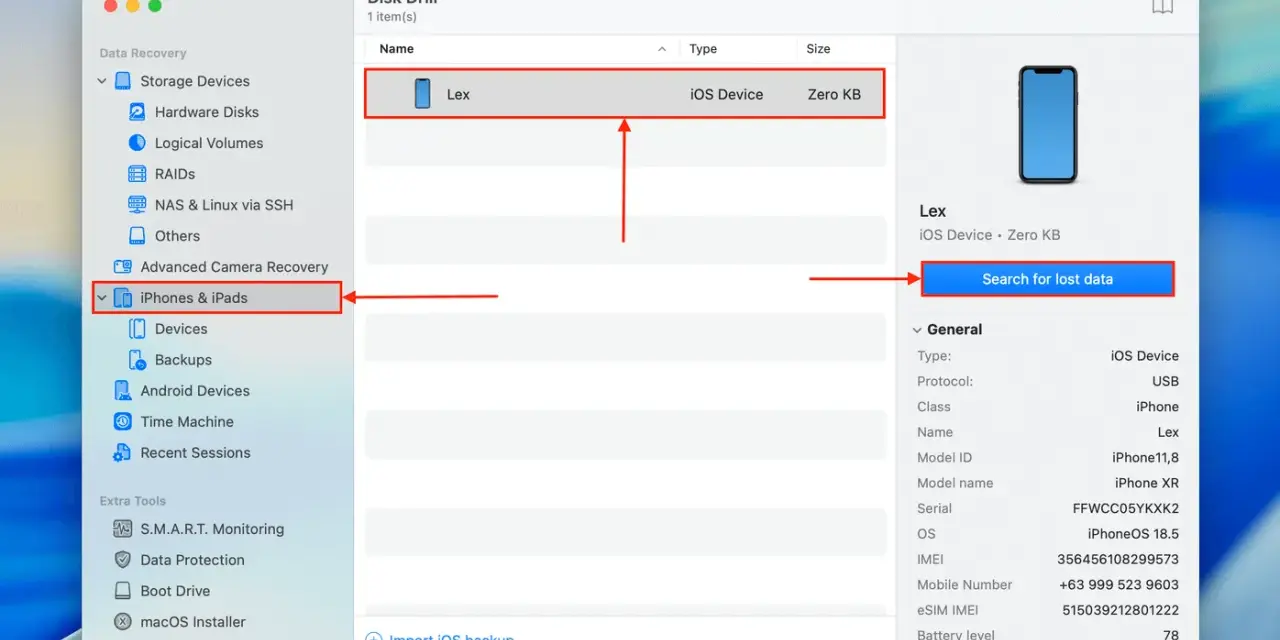Click the NAS & Linux via SSH icon
Viewport: 1280px width, 640px height.
point(137,205)
